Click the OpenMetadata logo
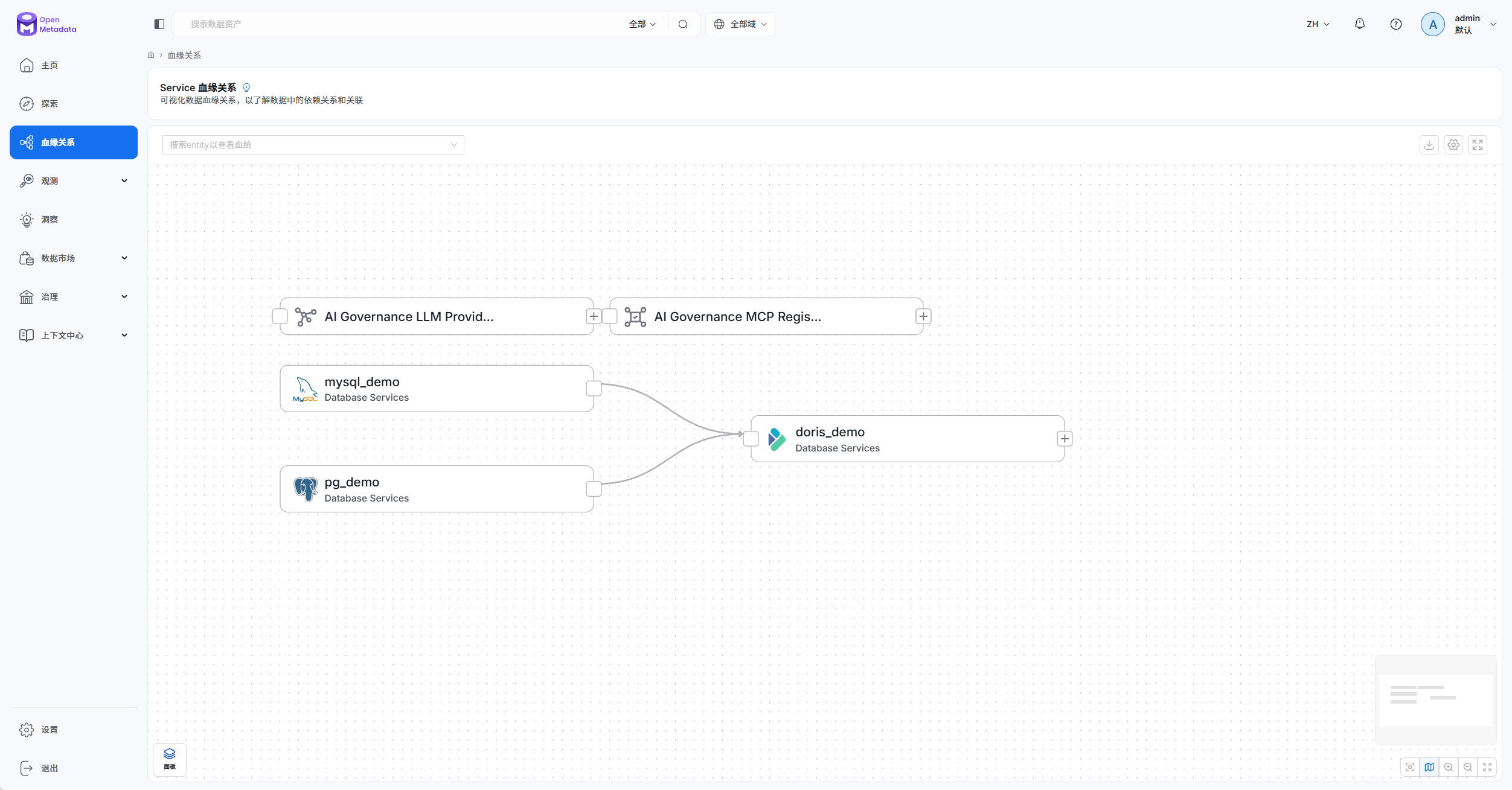Screen dimensions: 1512x790 [46, 24]
